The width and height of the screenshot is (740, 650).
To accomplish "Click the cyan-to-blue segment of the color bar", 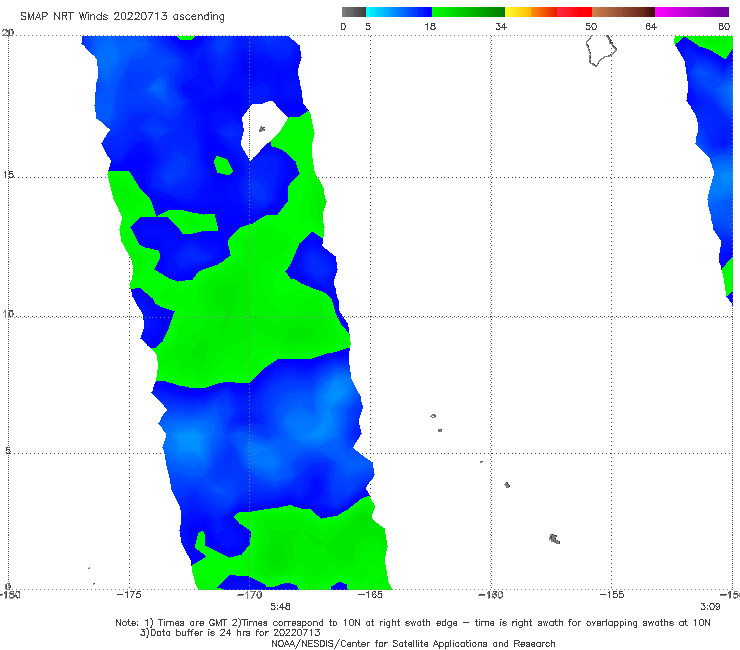I will pyautogui.click(x=398, y=12).
